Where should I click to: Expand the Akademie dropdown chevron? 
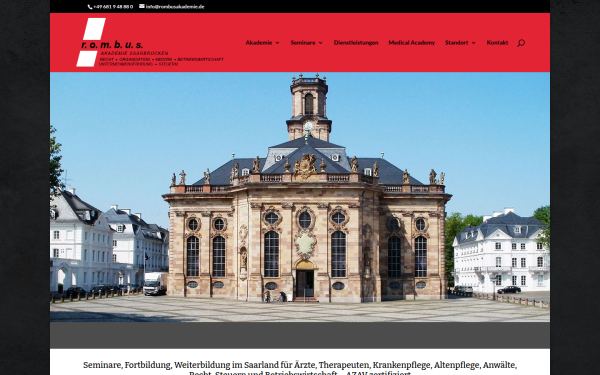(x=277, y=43)
